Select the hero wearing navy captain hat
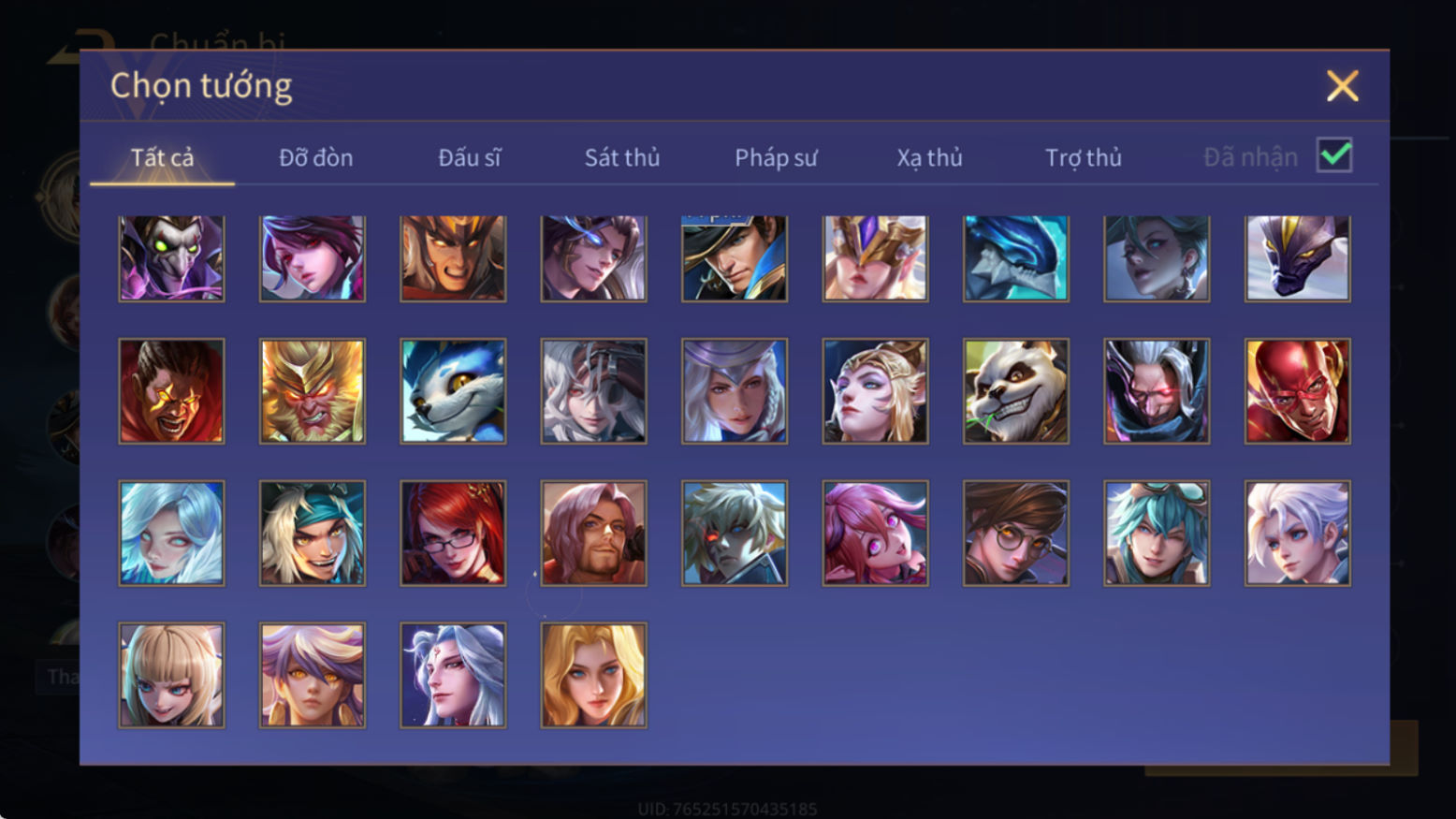This screenshot has height=819, width=1456. [x=735, y=258]
